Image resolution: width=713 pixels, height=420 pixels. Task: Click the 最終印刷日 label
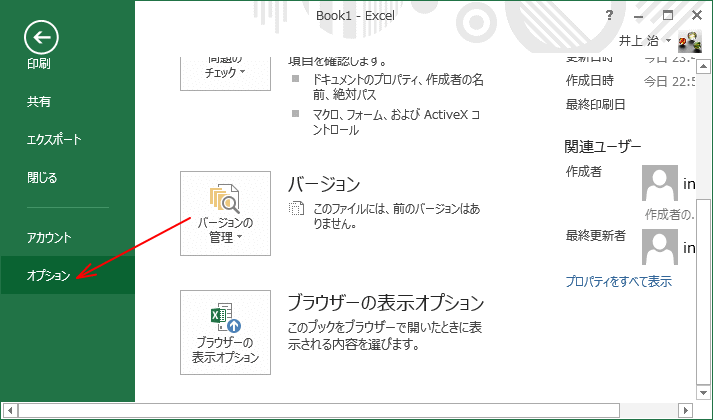point(596,104)
